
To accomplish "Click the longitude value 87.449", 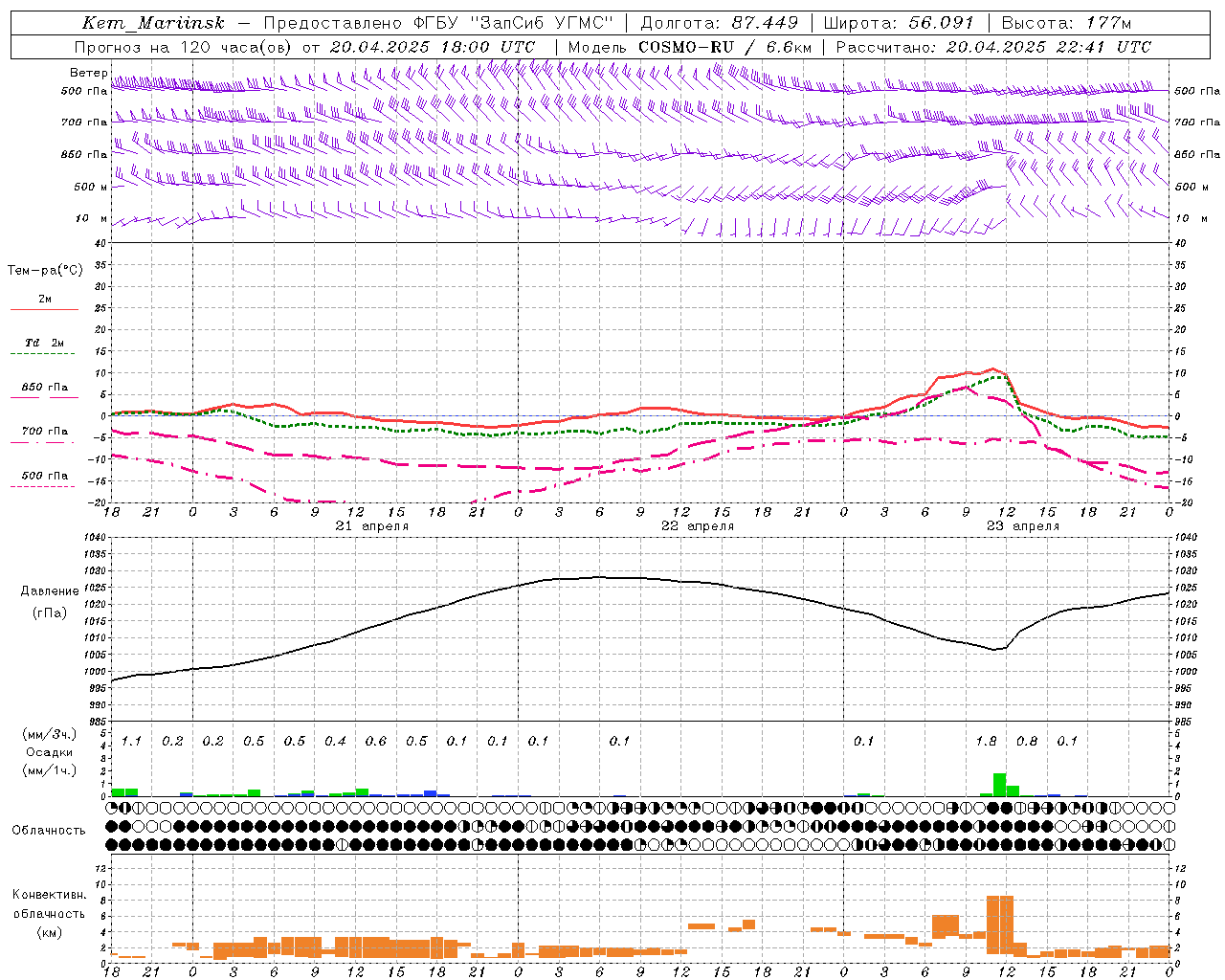I will [x=766, y=23].
